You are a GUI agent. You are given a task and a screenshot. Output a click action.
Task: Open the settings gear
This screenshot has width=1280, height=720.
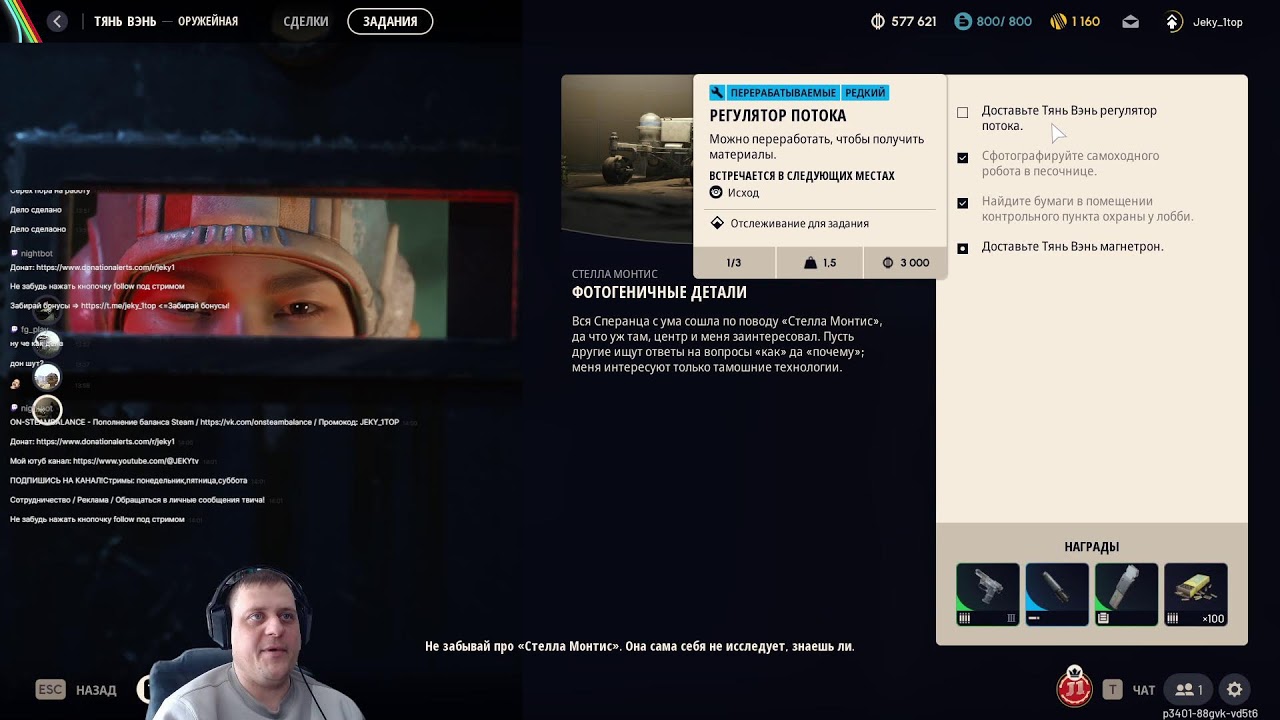[1235, 689]
